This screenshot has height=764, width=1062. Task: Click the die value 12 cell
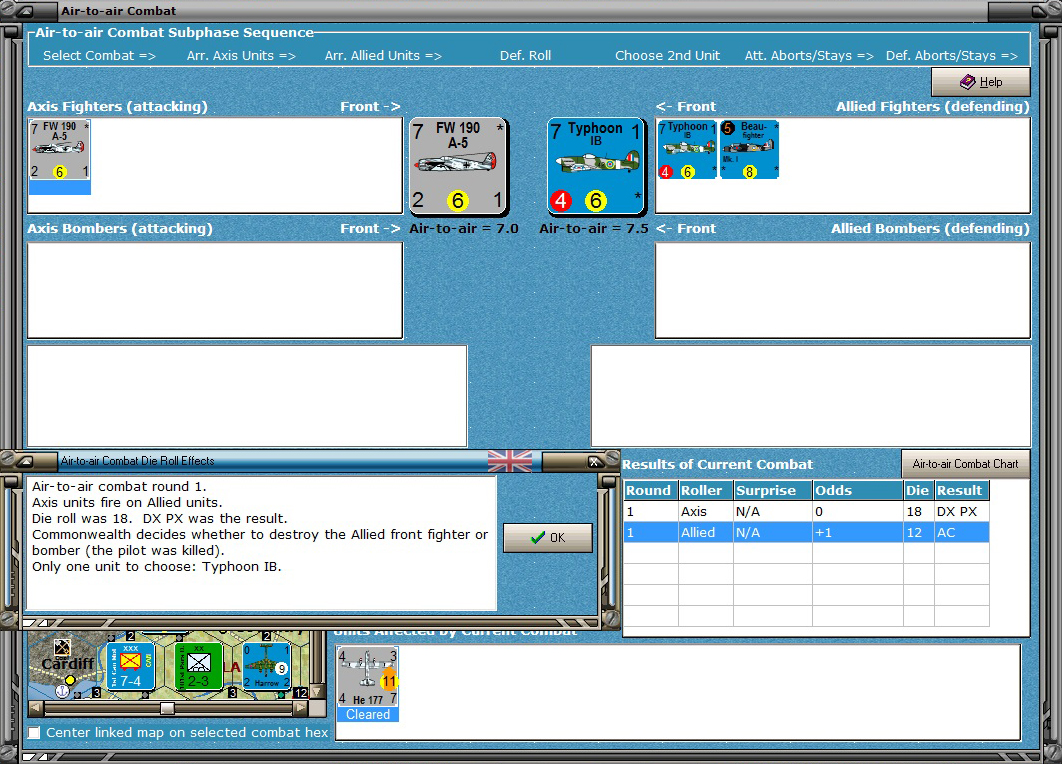[918, 532]
